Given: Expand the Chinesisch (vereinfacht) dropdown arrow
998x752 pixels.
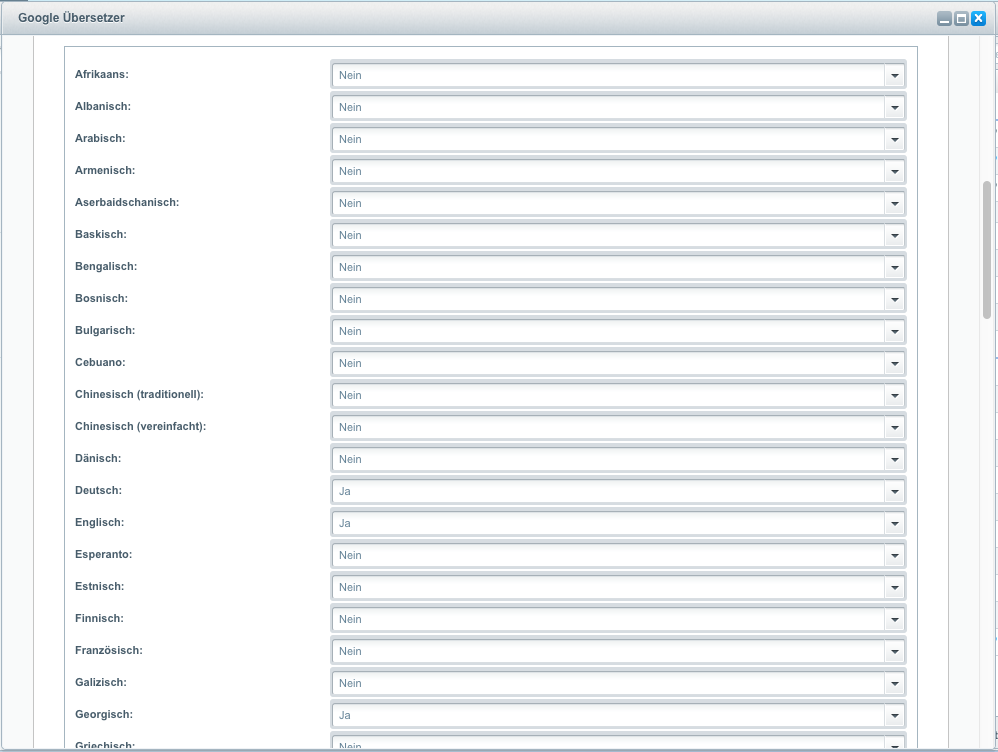Looking at the screenshot, I should tap(894, 427).
